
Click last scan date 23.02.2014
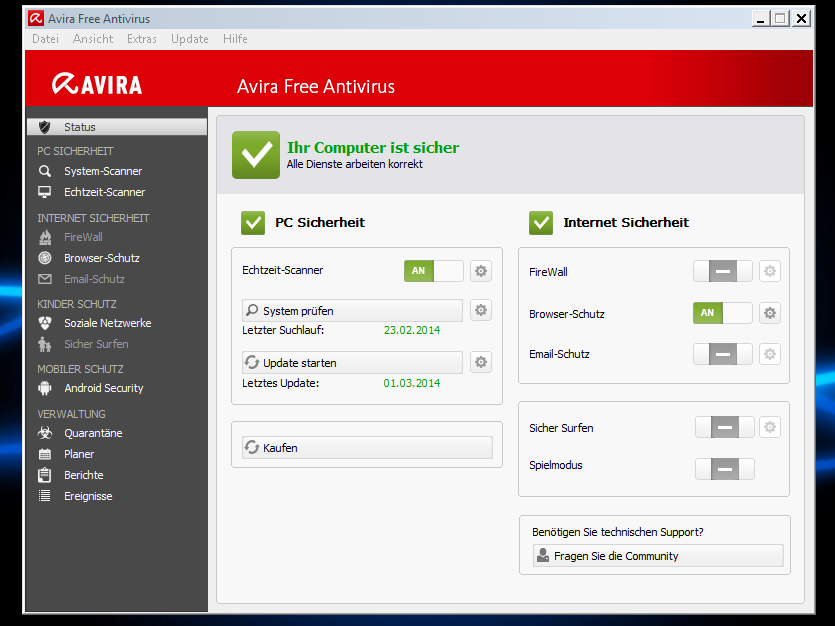pos(412,330)
